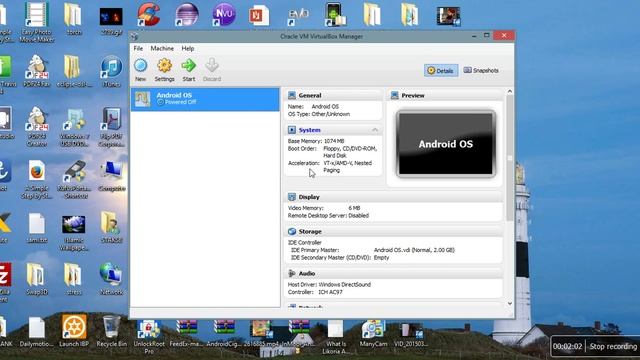
Task: Select iTunes desktop icon
Action: point(111,71)
